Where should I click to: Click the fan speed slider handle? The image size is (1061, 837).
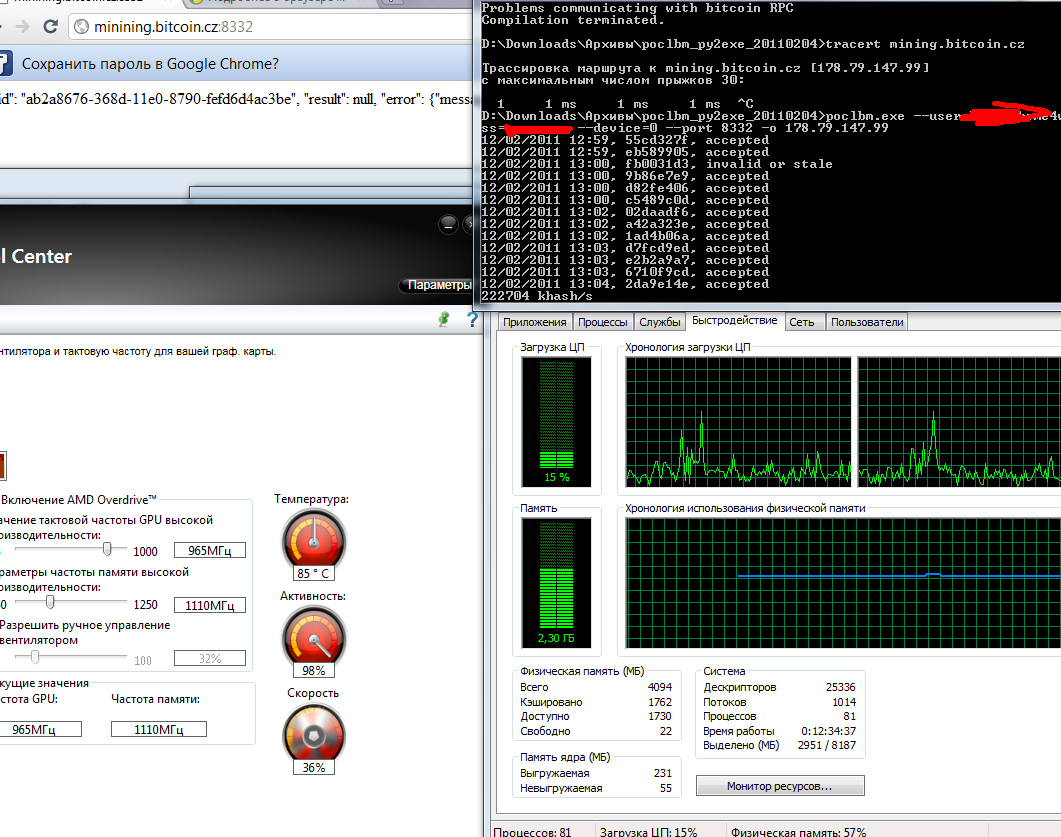tap(35, 656)
